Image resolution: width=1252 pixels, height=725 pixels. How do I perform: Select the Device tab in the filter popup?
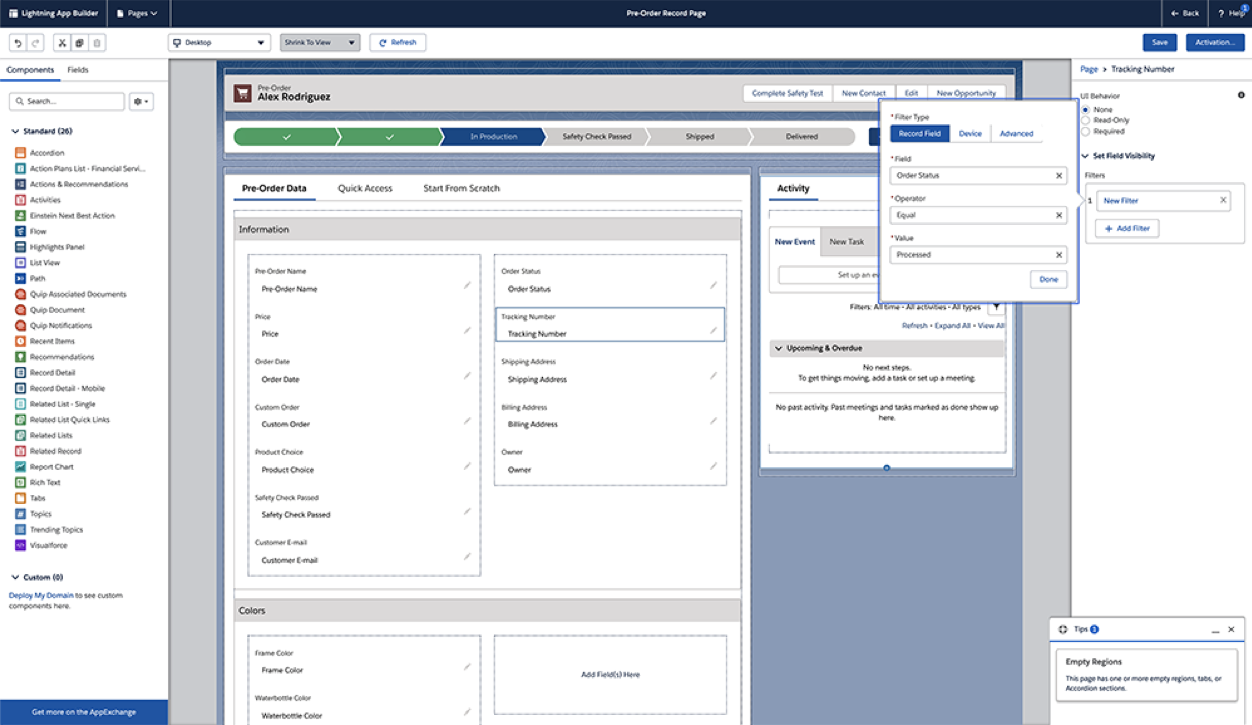pos(970,132)
